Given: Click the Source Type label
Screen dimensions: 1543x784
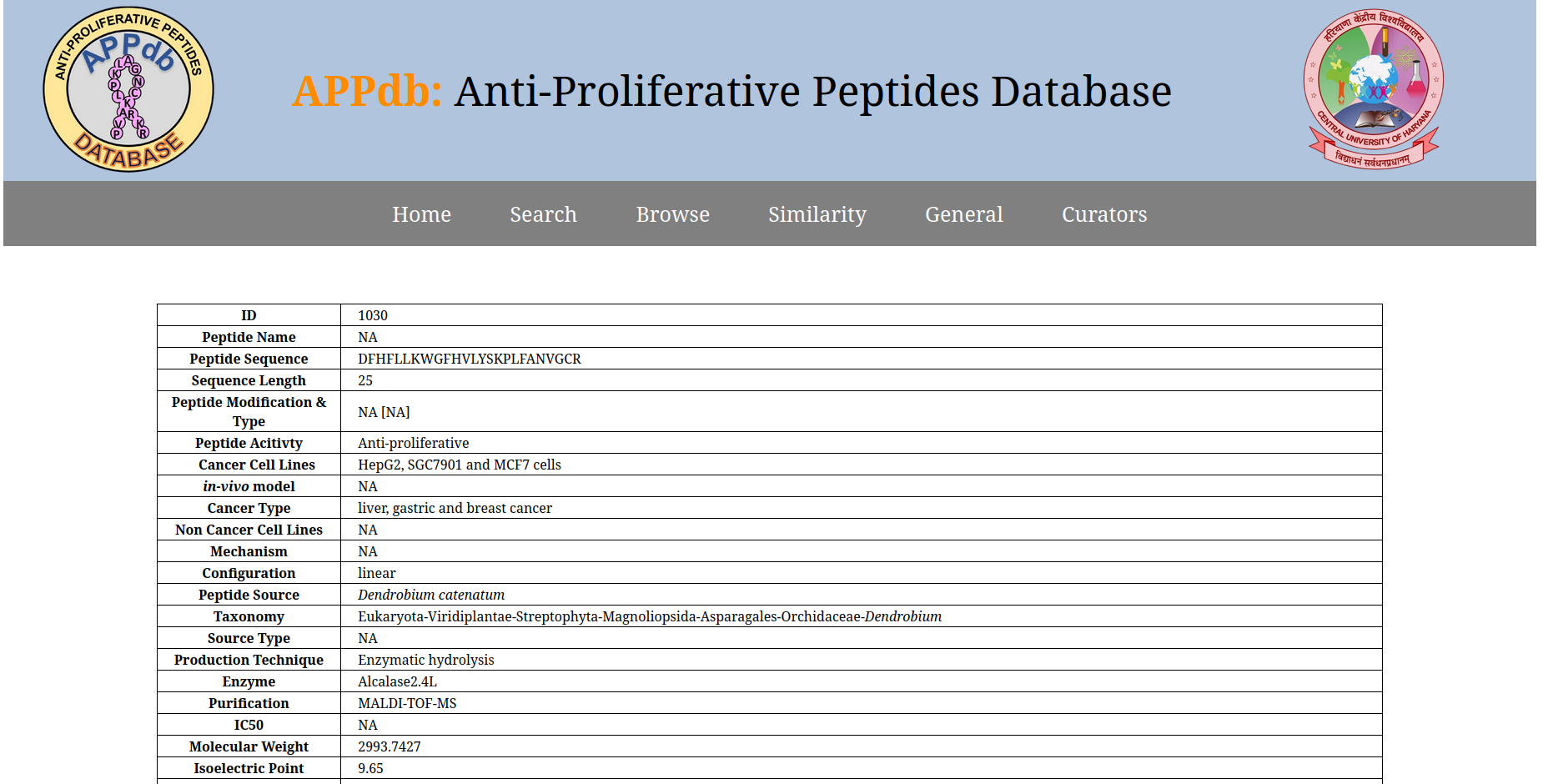Looking at the screenshot, I should [x=249, y=638].
